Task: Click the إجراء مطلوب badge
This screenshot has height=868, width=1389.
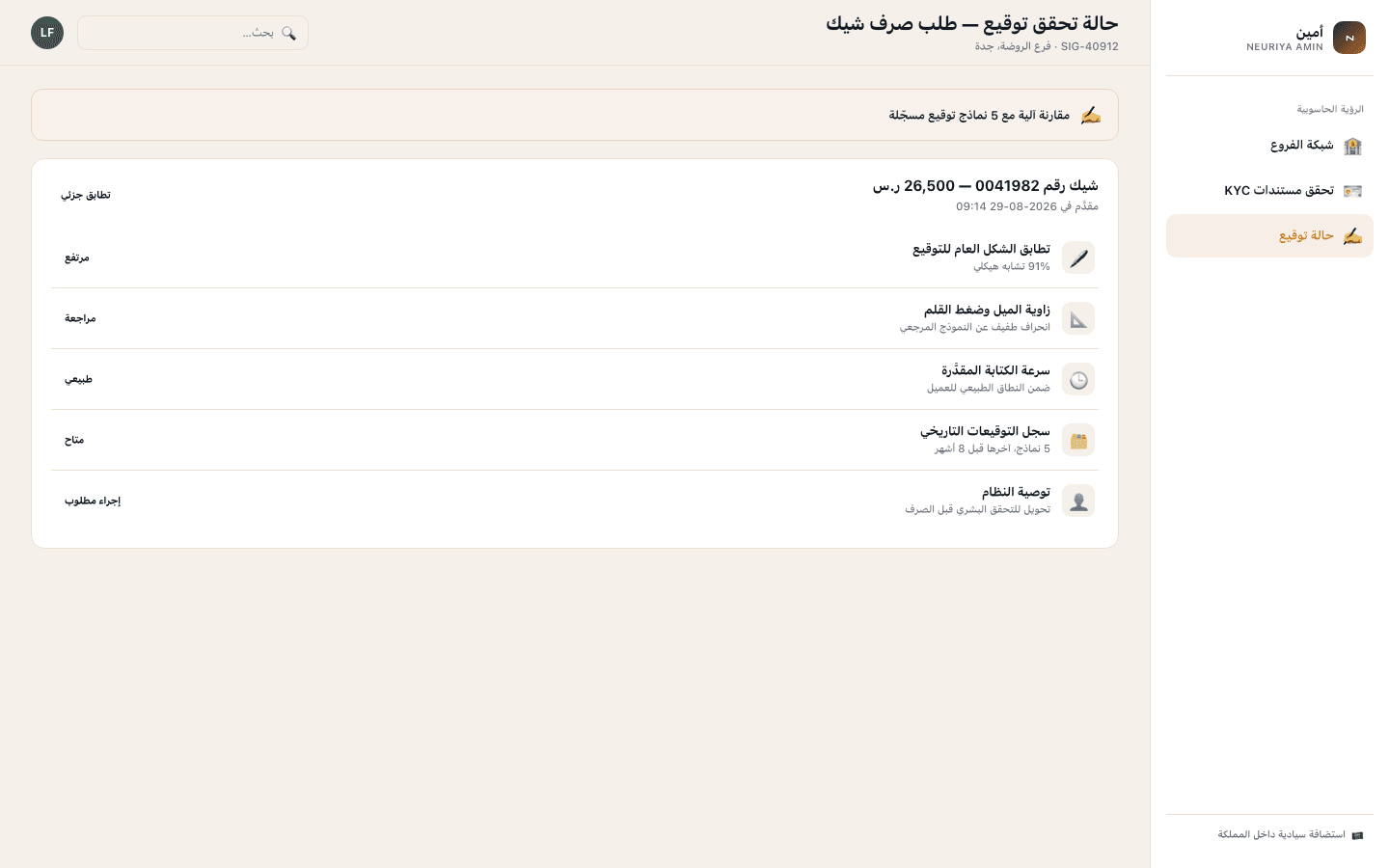Action: [93, 501]
